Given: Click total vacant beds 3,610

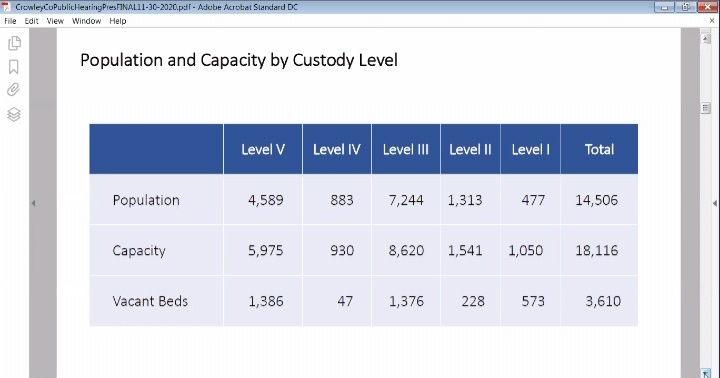Looking at the screenshot, I should pos(603,301).
